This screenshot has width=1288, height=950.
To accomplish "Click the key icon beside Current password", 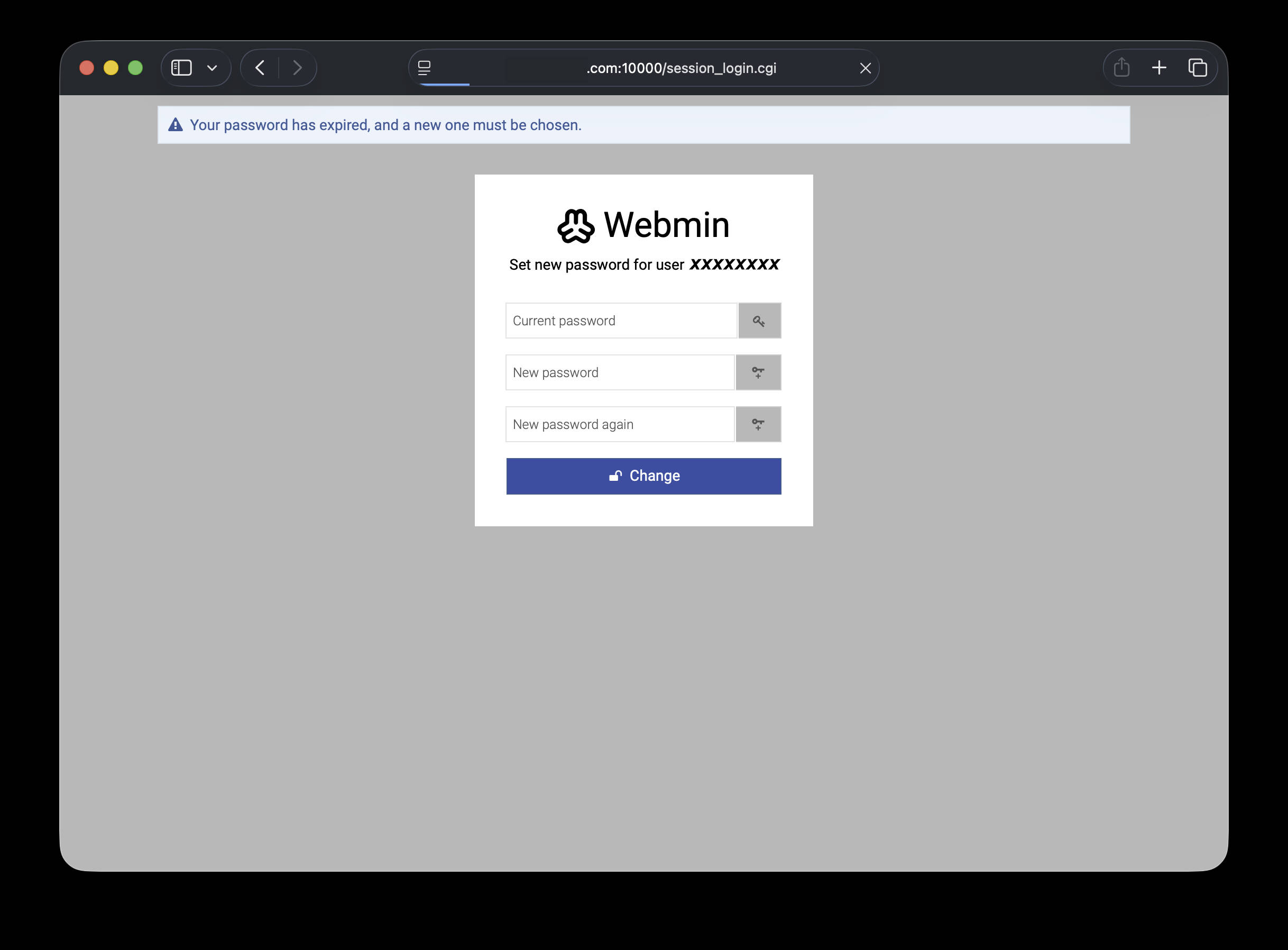I will tap(759, 321).
